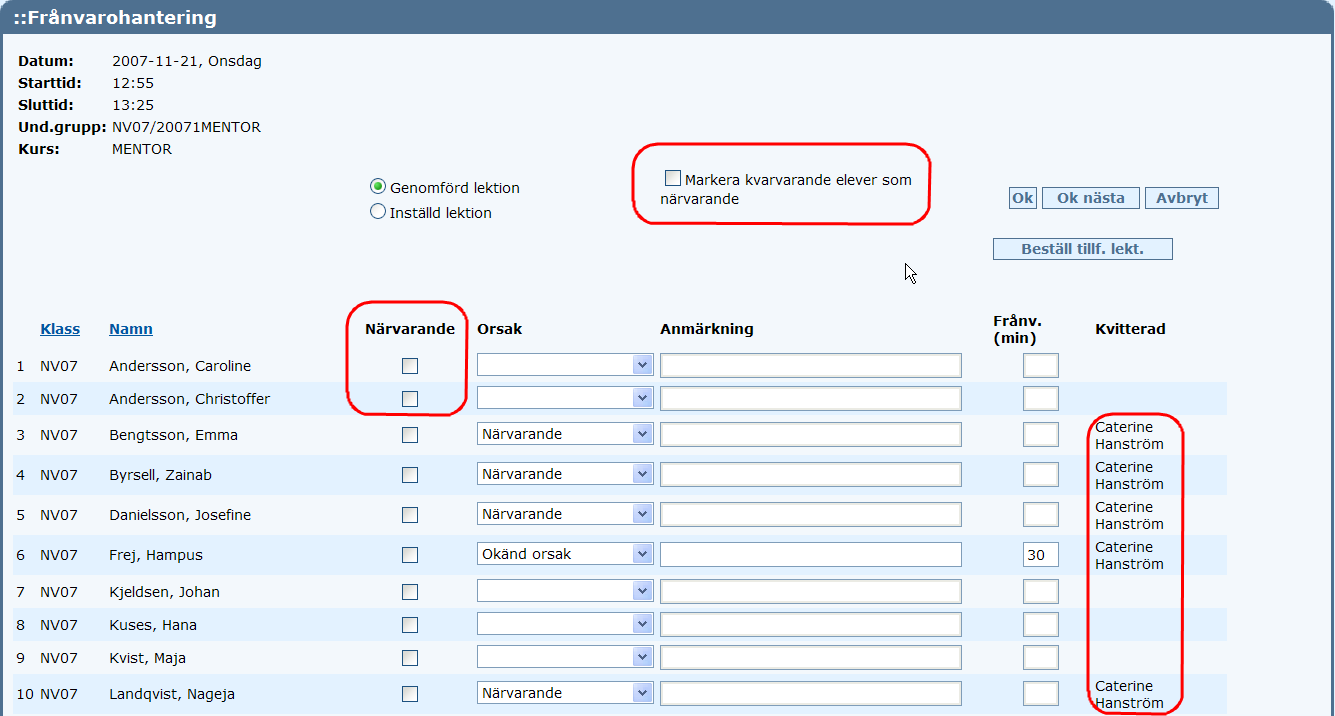Click Anmärkning field for Kuses, Hana
This screenshot has width=1335, height=716.
coord(811,624)
